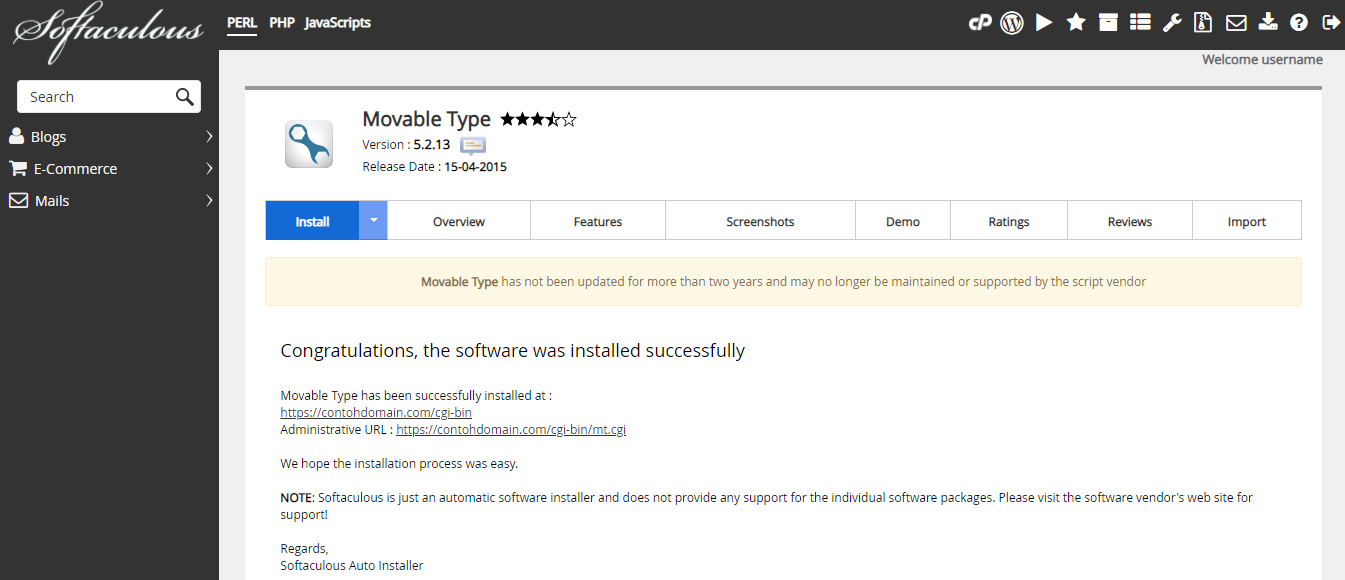Select PERL in the top menu
This screenshot has height=580, width=1345.
(241, 22)
